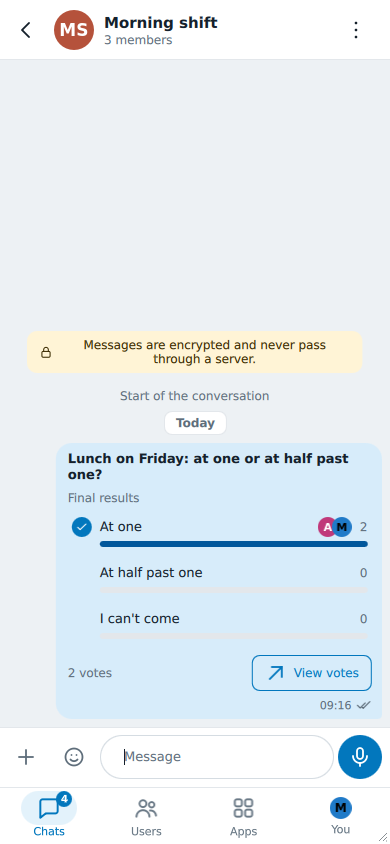Switch to the Users tab
This screenshot has width=390, height=844.
coord(146,814)
